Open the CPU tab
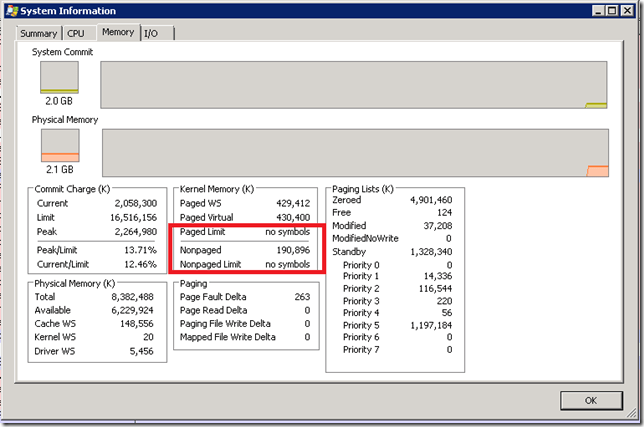644x427 pixels. [76, 33]
